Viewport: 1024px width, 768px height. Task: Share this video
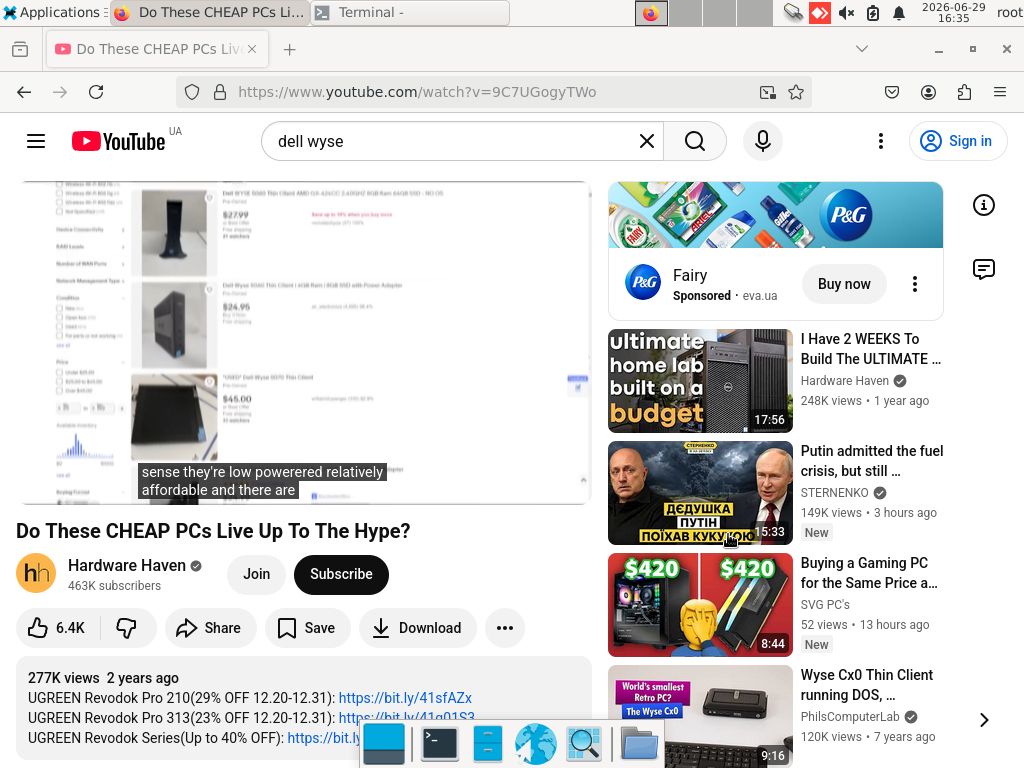210,628
